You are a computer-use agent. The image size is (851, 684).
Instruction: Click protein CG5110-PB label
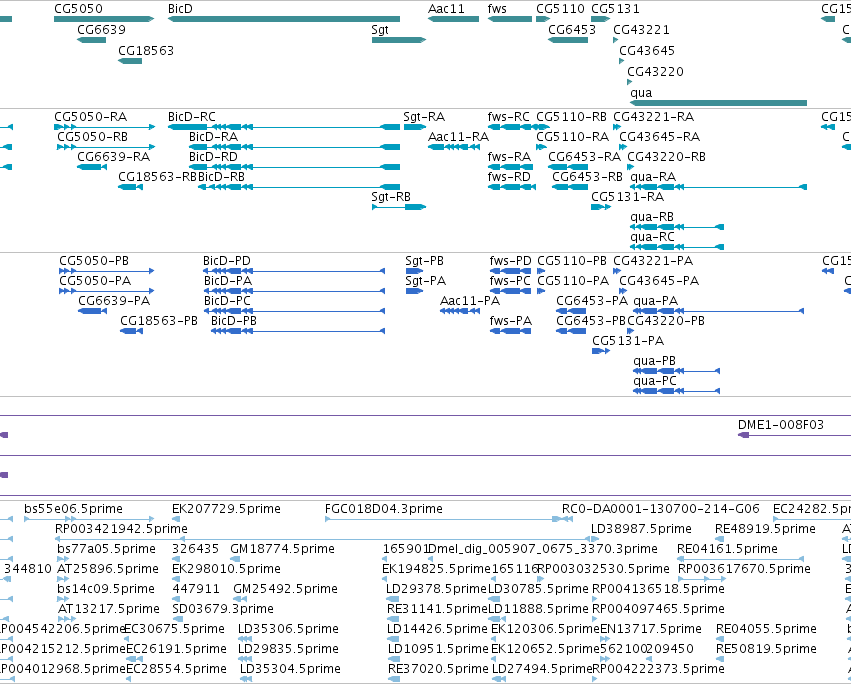point(572,261)
